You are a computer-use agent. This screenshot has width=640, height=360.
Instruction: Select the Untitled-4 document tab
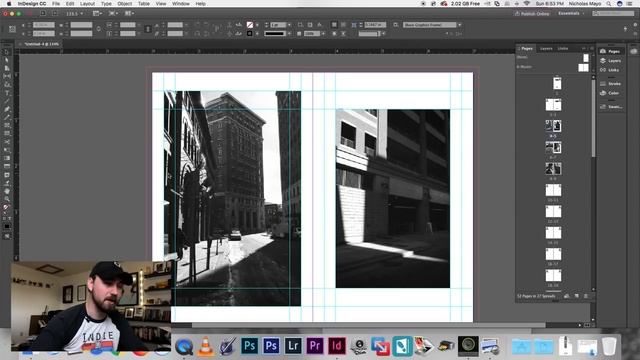coord(42,44)
